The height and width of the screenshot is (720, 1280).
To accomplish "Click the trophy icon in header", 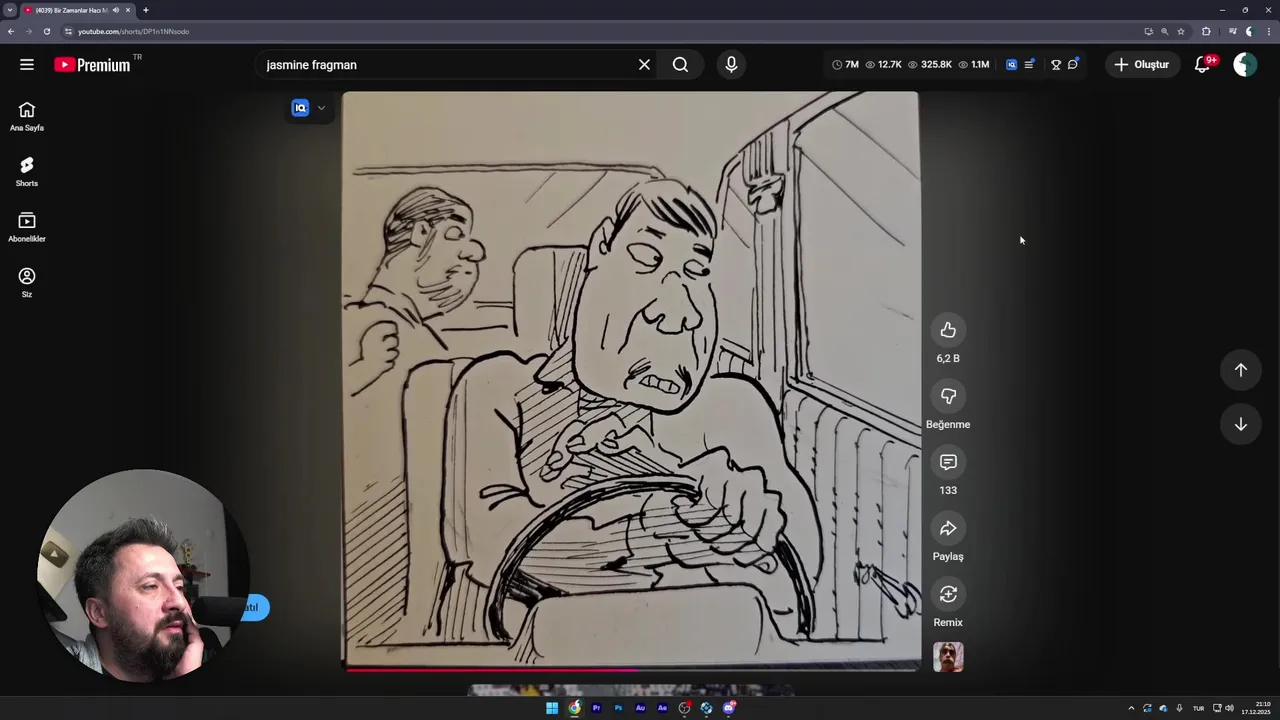I will pos(1056,65).
